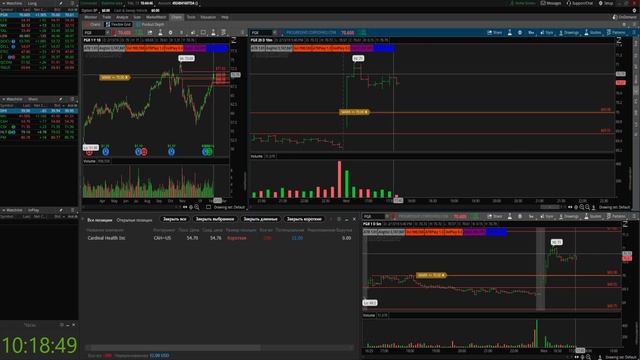Open chart settings gear, lower right chart
The height and width of the screenshot is (360, 640).
[520, 216]
